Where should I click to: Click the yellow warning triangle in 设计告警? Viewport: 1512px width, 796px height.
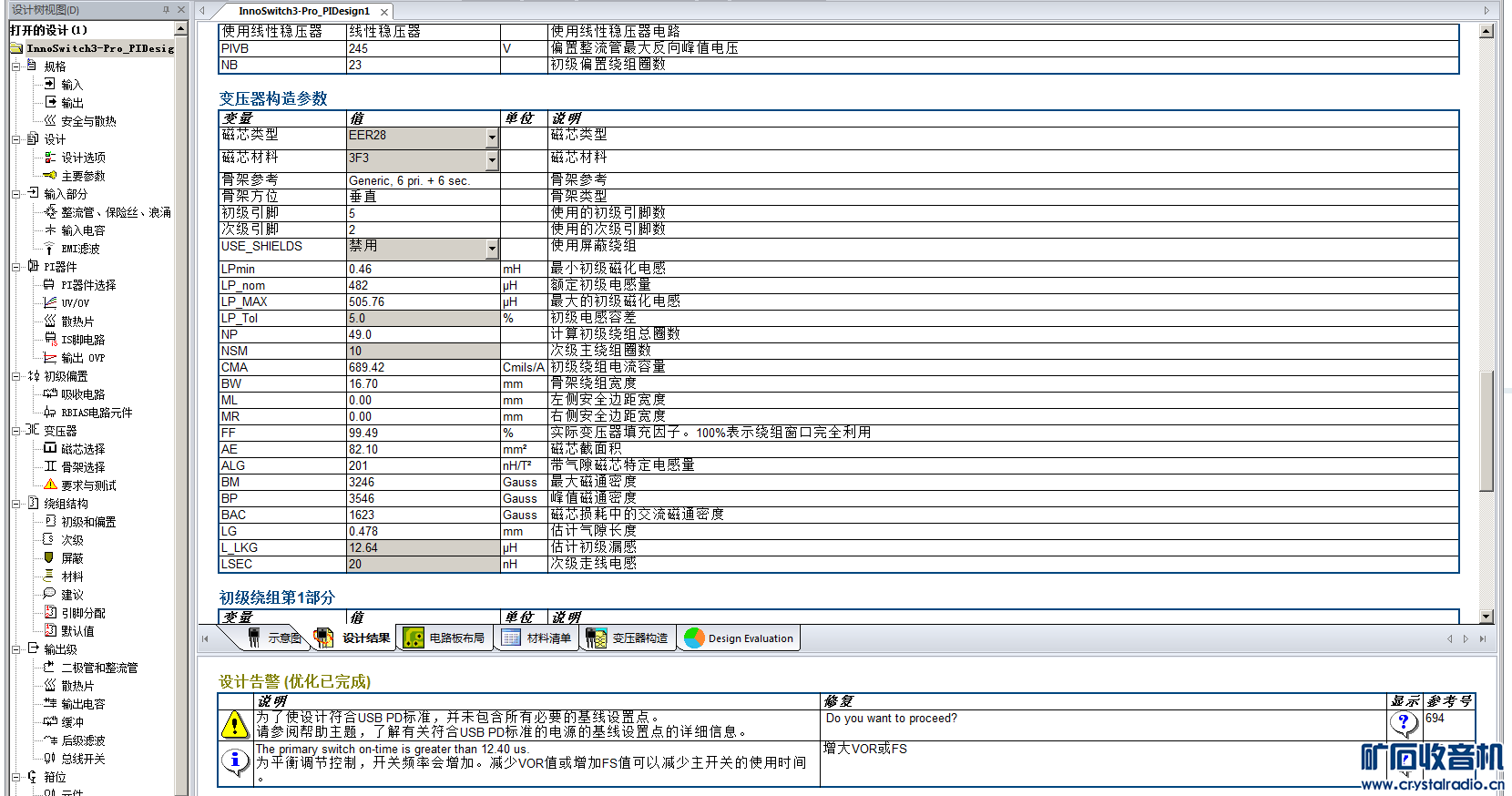[235, 725]
